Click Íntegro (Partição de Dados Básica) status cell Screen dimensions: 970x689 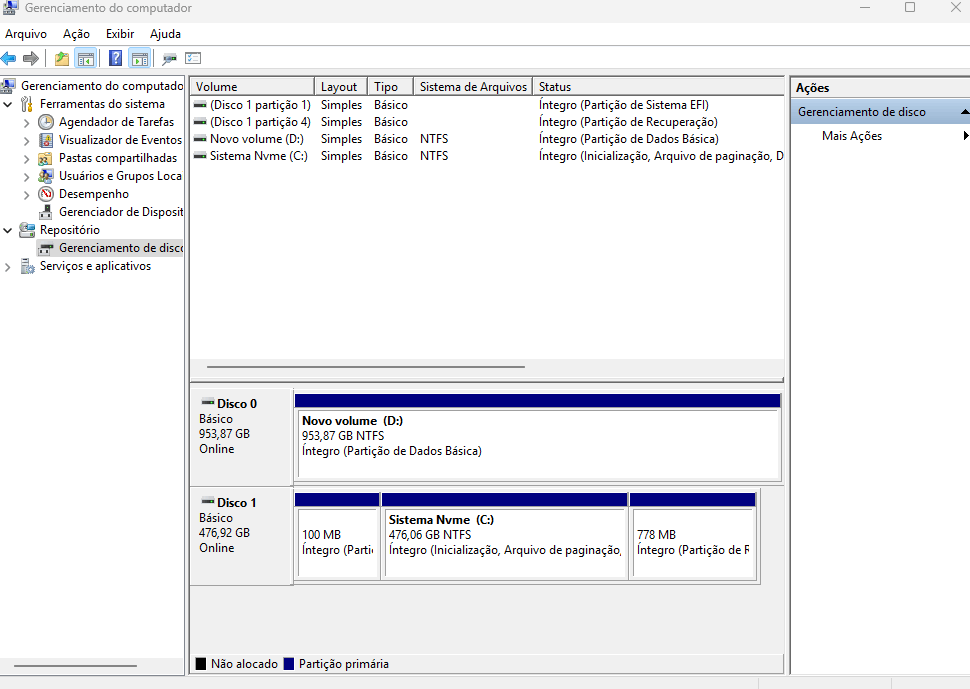click(x=629, y=139)
